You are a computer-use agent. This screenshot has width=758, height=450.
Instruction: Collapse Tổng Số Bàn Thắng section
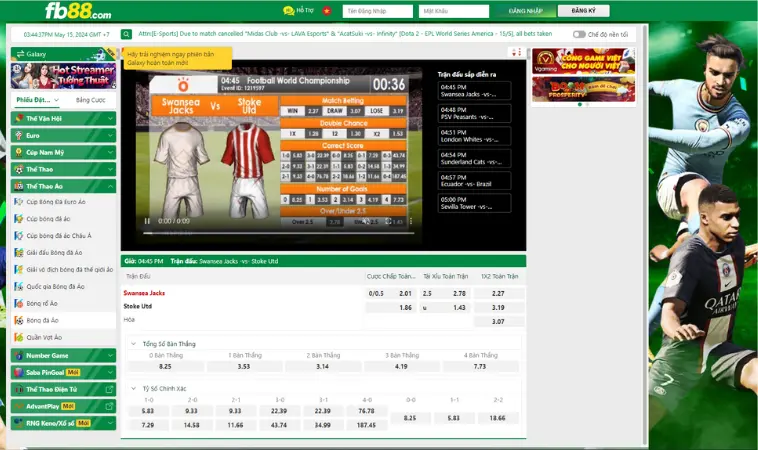click(134, 344)
